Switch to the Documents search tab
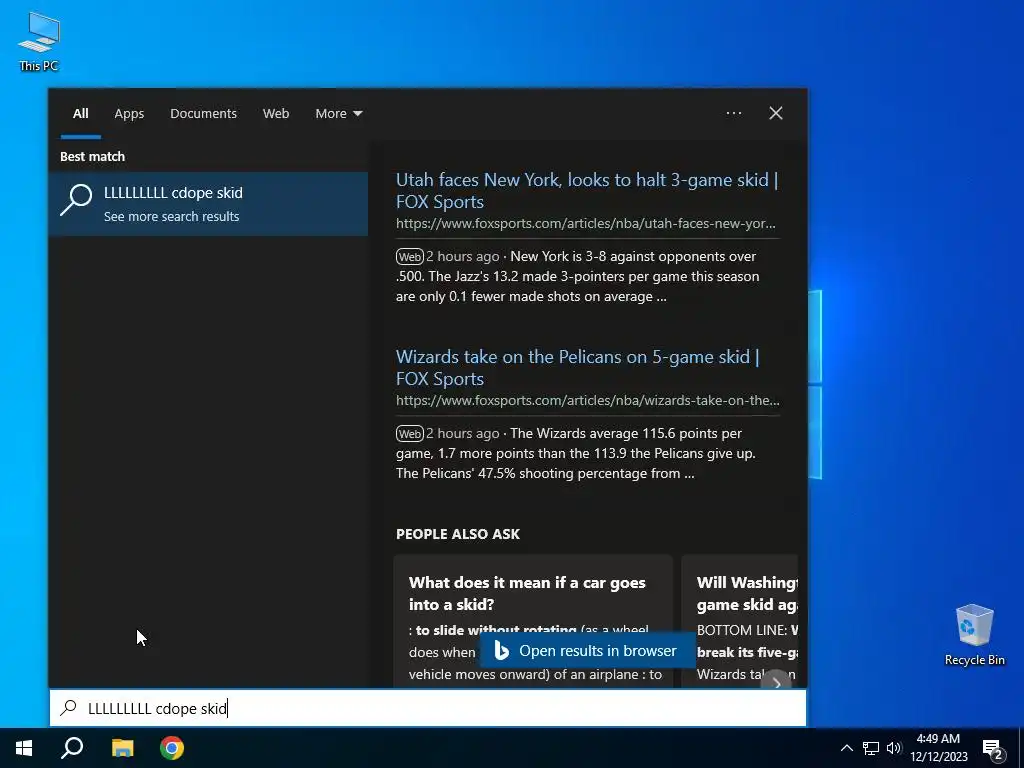This screenshot has width=1024, height=768. pos(203,114)
